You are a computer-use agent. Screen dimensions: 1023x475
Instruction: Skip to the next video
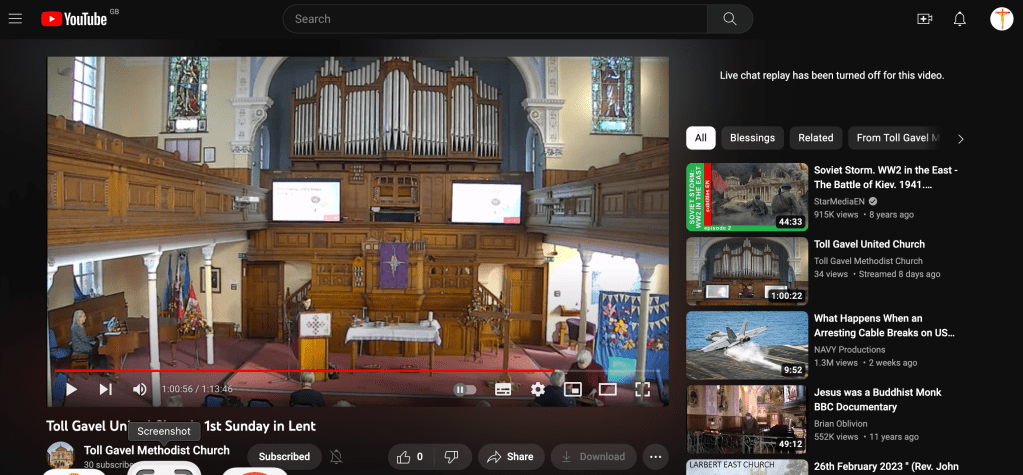105,389
